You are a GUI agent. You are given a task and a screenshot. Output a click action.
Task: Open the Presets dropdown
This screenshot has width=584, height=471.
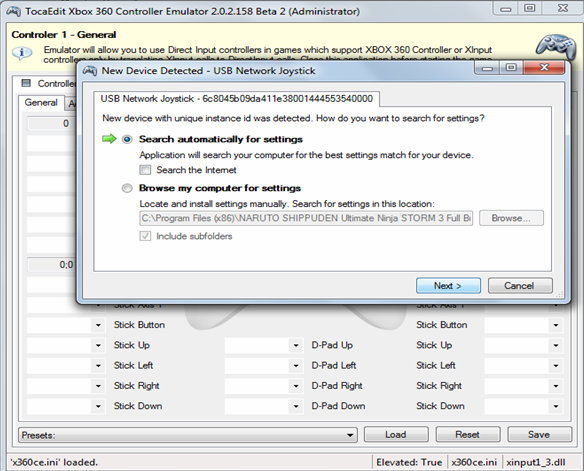click(x=188, y=435)
